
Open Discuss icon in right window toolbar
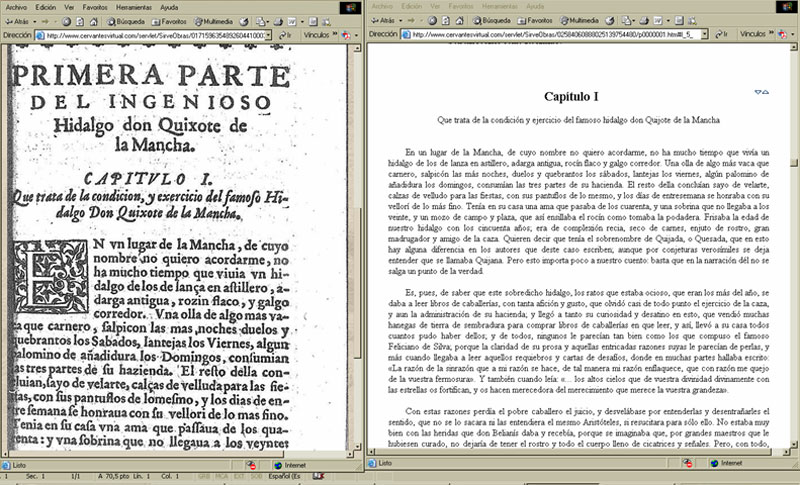click(679, 21)
